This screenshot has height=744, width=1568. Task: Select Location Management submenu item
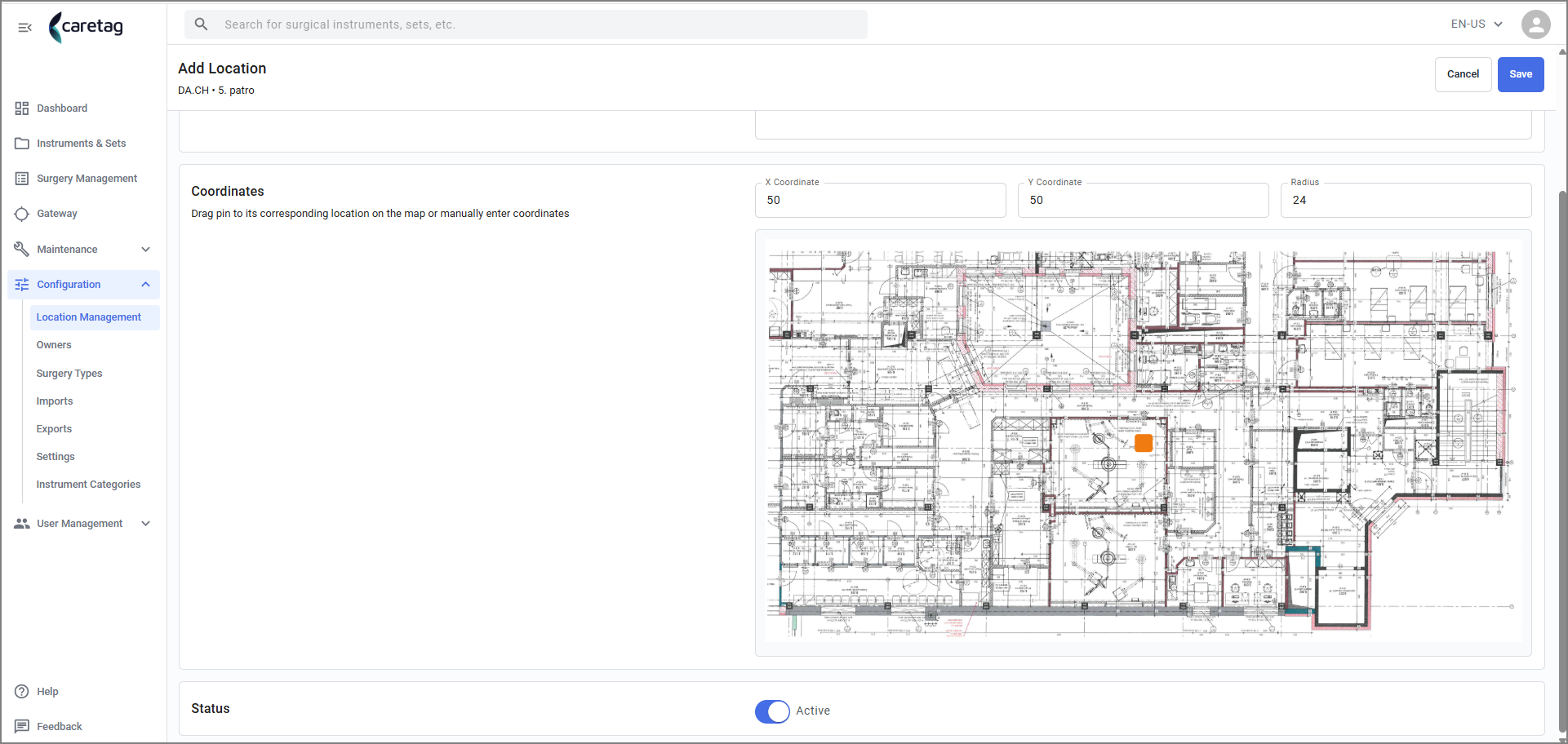[x=95, y=317]
